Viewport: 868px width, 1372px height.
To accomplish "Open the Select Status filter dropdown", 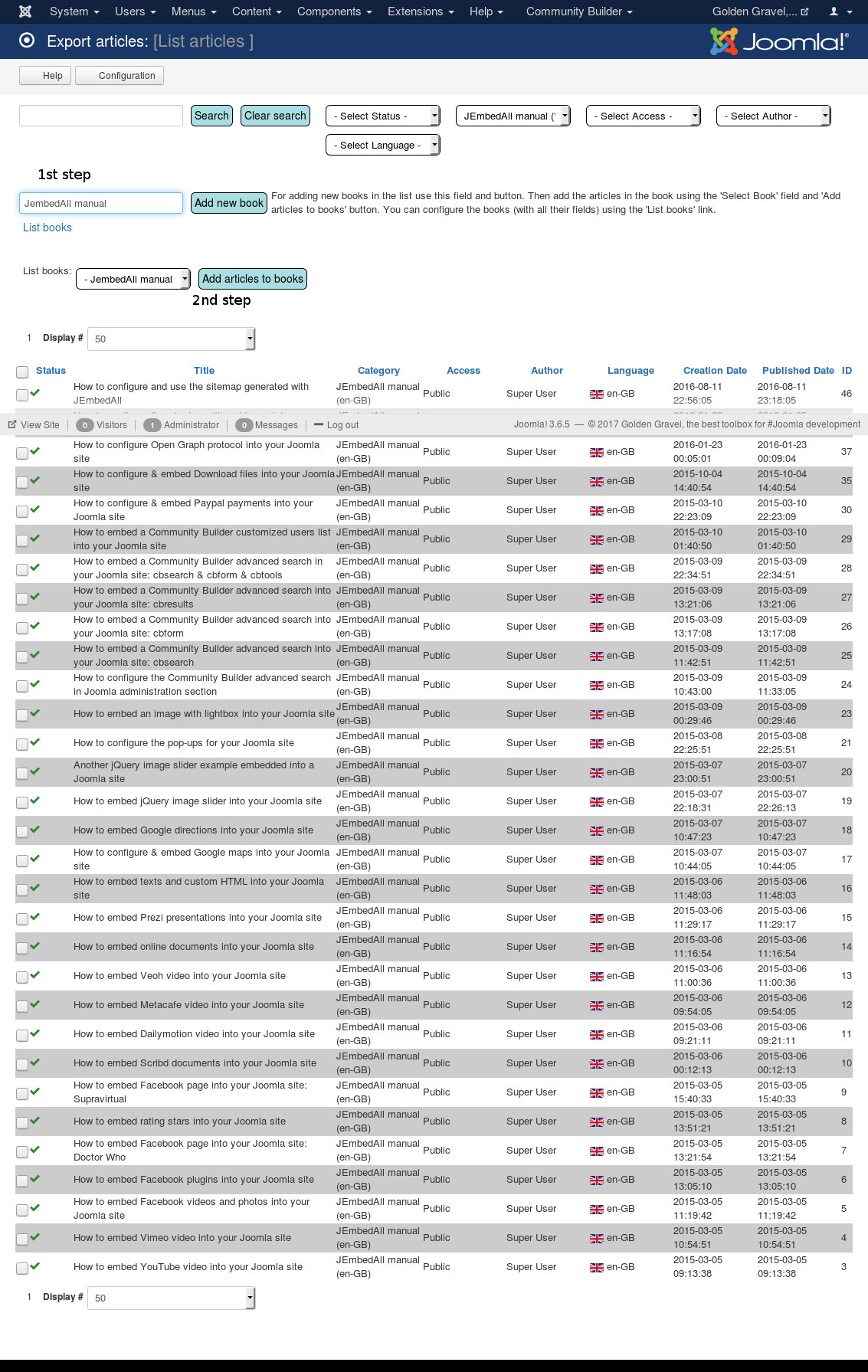I will pyautogui.click(x=383, y=116).
